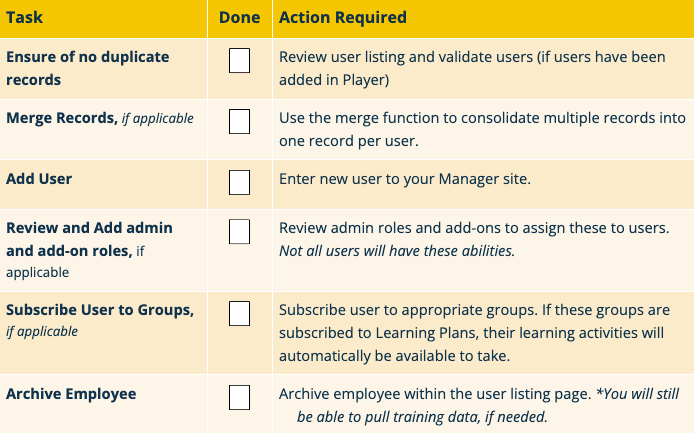694x433 pixels.
Task: Click the Action Required column header
Action: (343, 18)
